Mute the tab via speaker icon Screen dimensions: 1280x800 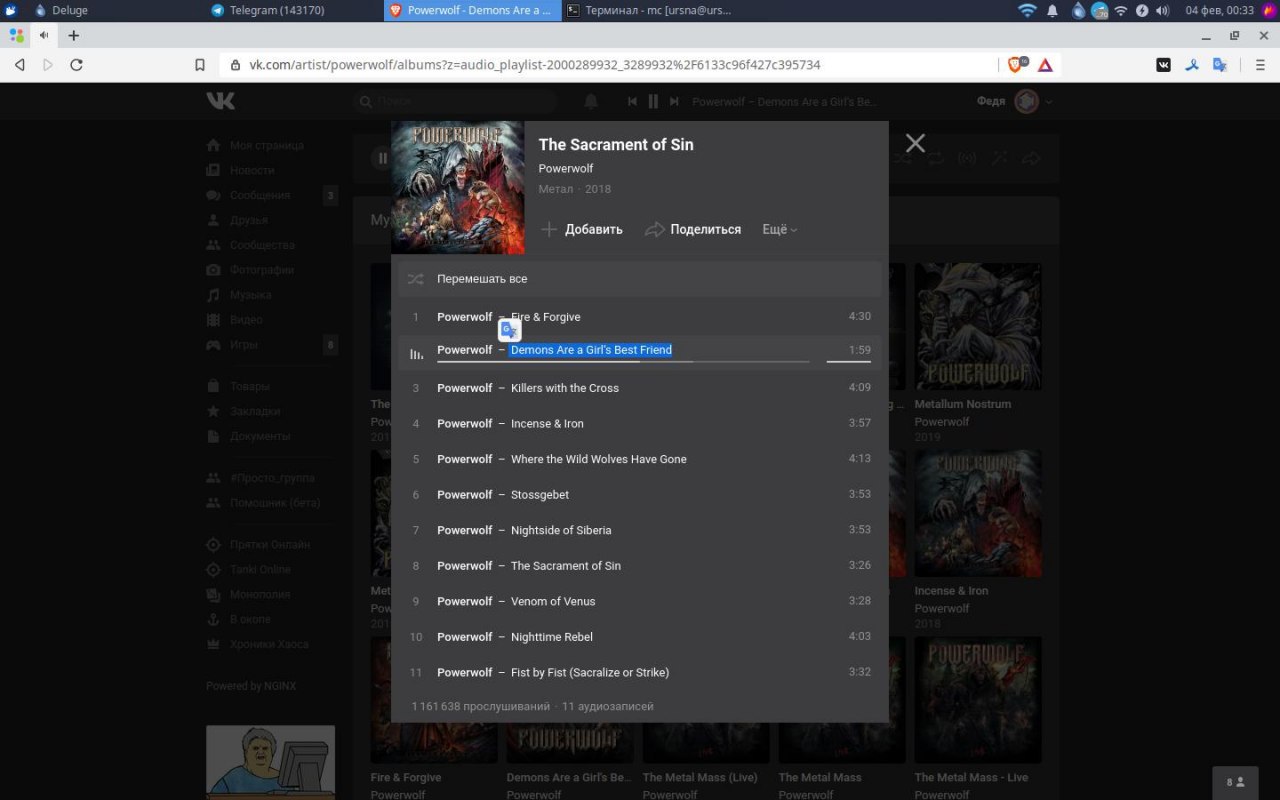point(44,35)
